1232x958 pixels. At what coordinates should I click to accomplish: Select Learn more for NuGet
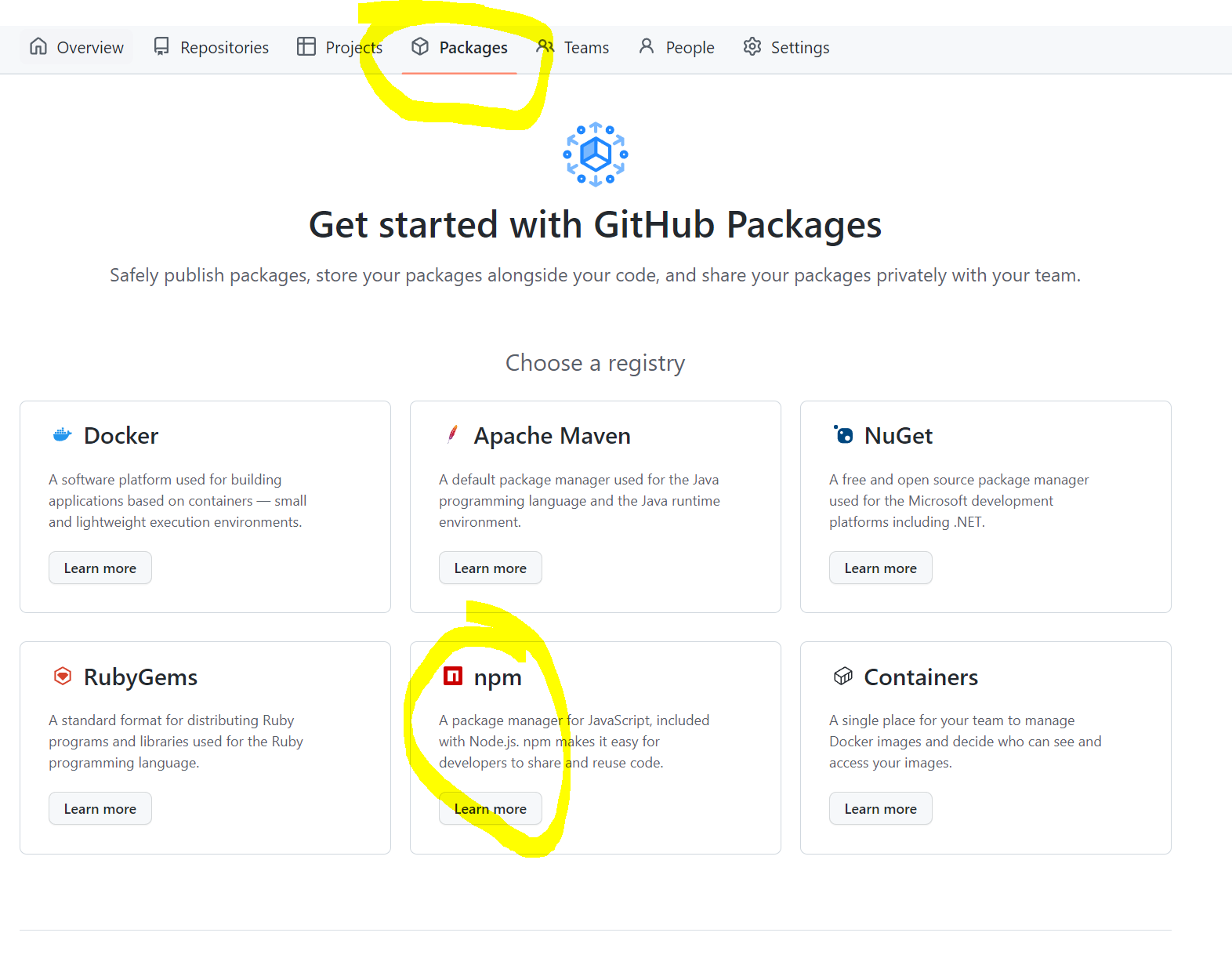(x=880, y=568)
